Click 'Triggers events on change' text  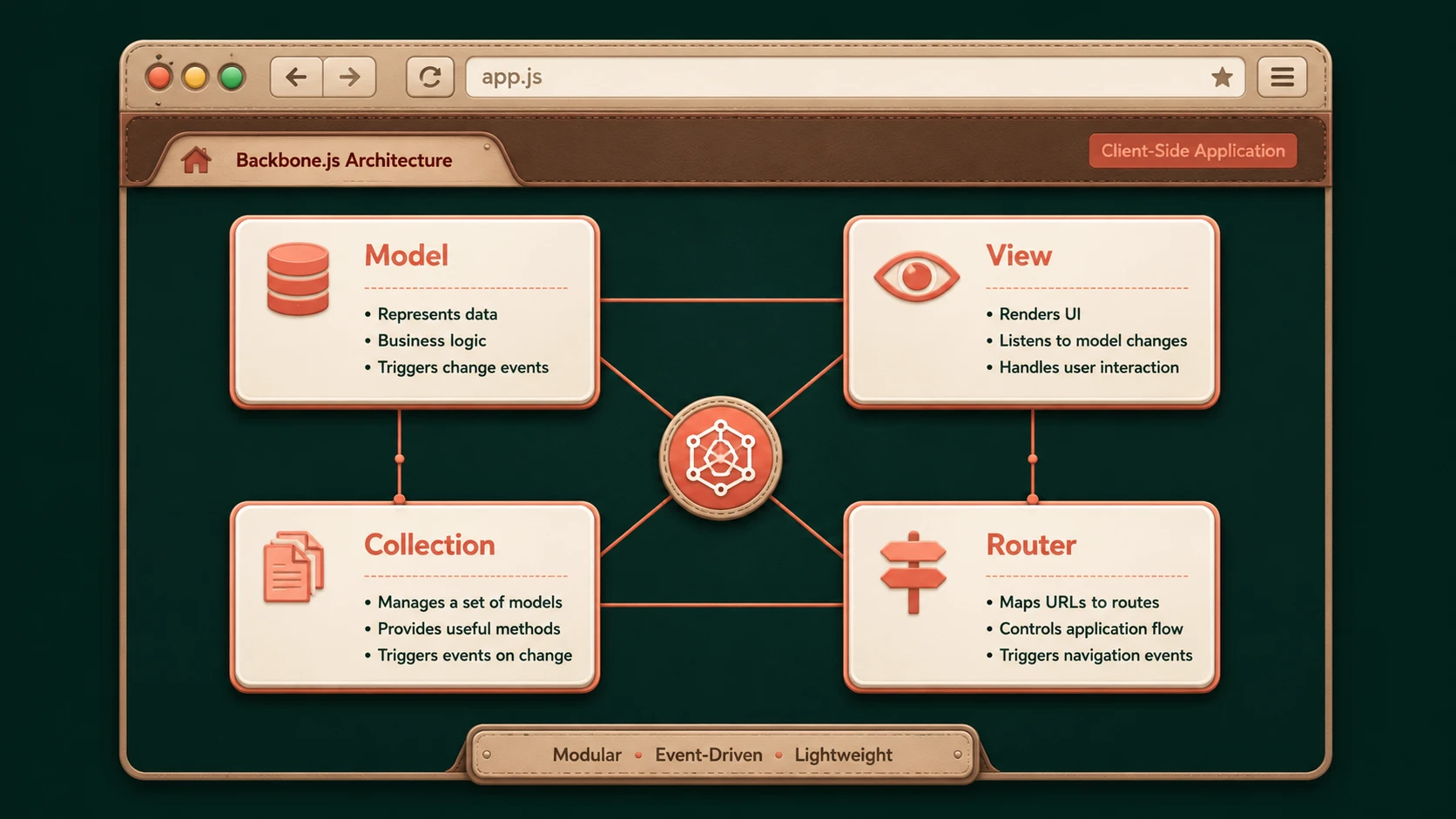coord(475,655)
